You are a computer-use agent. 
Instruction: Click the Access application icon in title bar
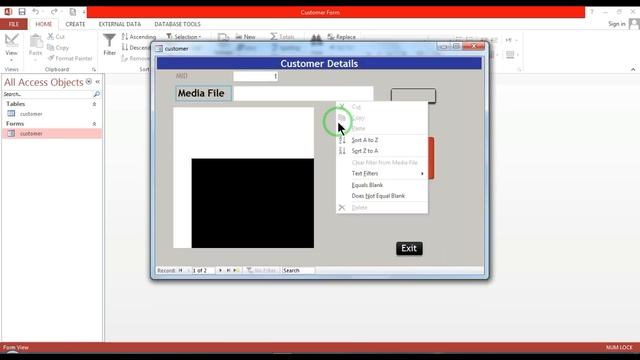pos(8,12)
